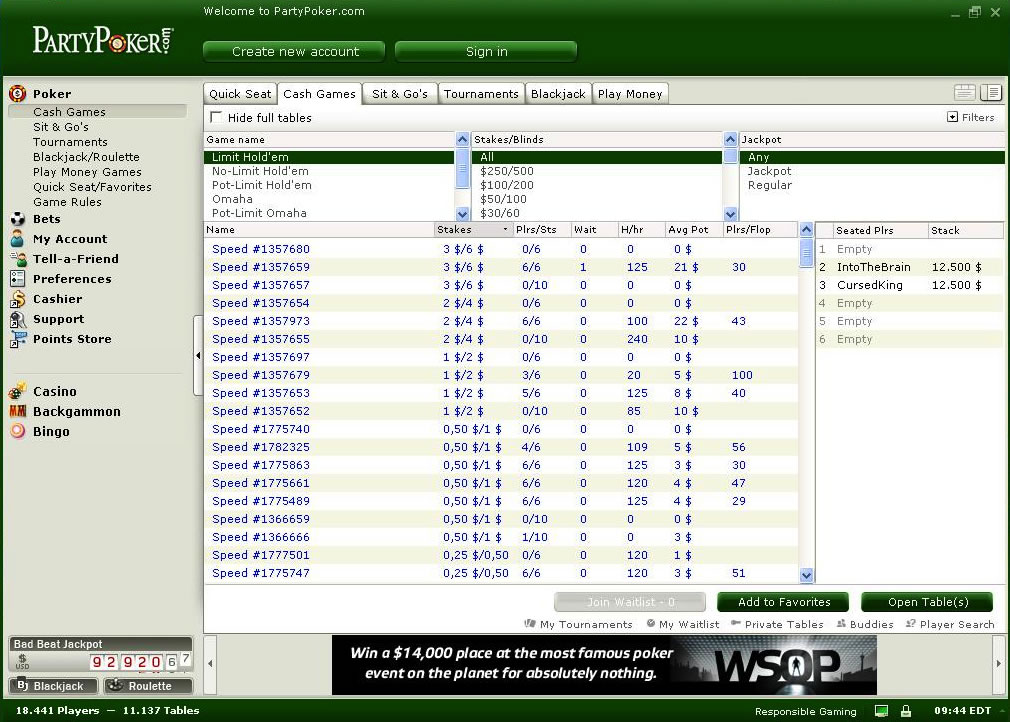Click Stakes column sort arrow
Screen dimensions: 1010x722
505,229
